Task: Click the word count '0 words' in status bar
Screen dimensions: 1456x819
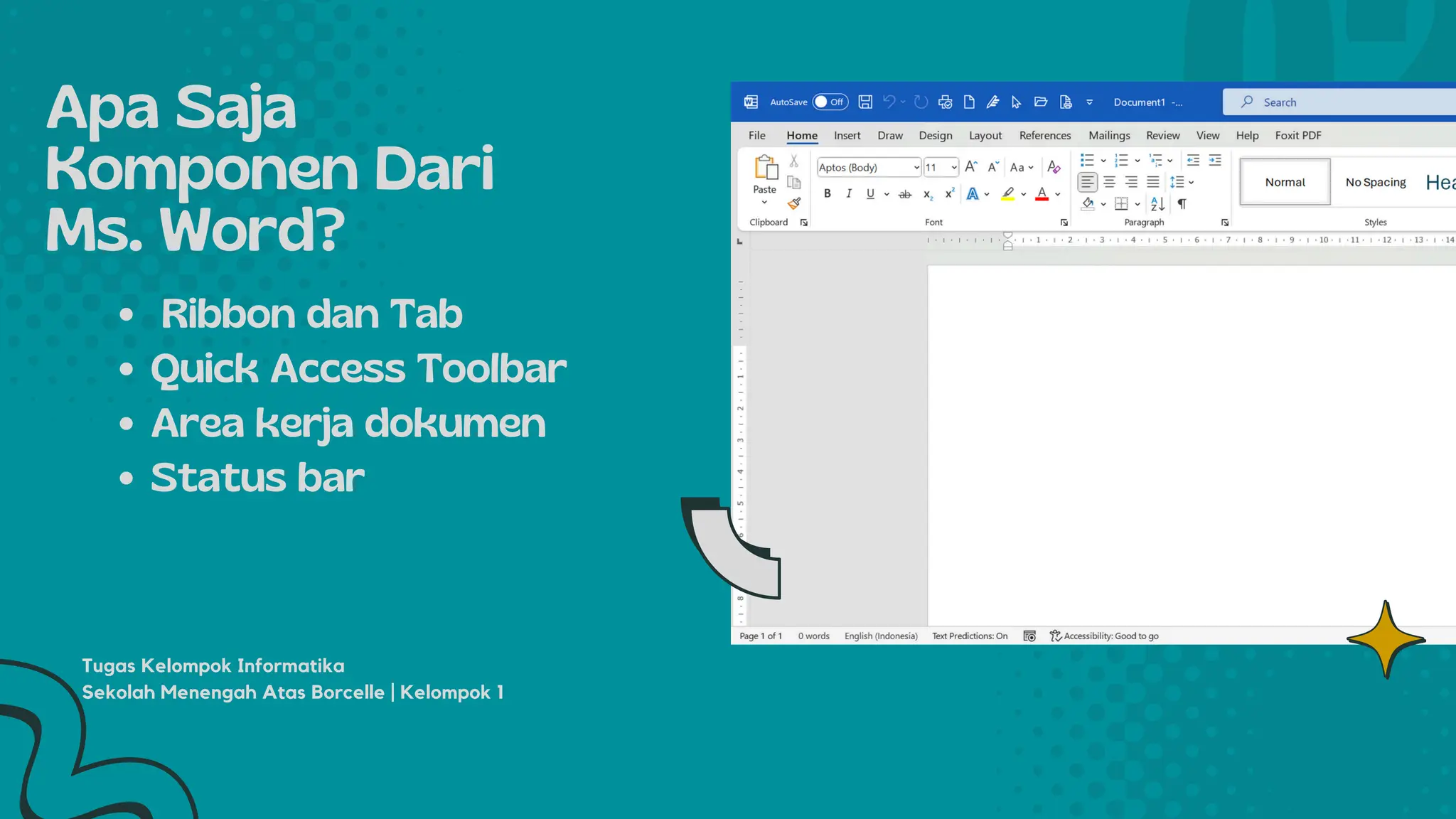Action: [x=813, y=636]
